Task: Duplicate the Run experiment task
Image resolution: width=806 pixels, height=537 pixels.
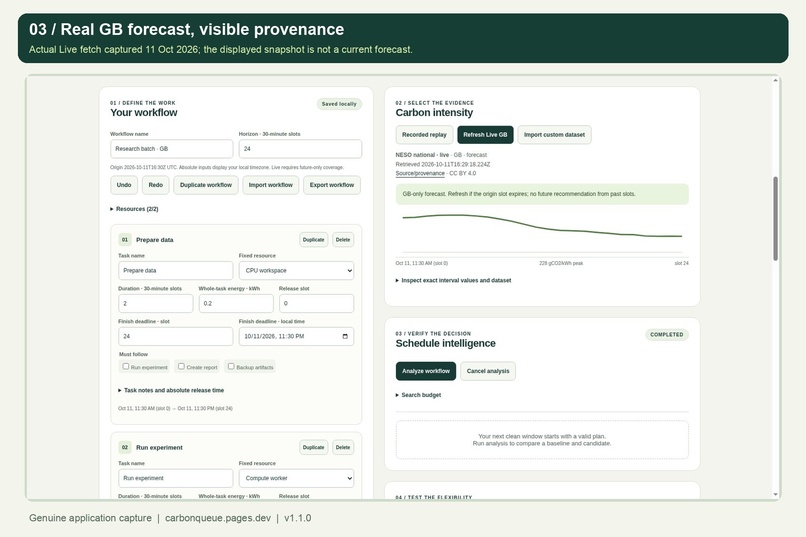Action: click(x=314, y=447)
